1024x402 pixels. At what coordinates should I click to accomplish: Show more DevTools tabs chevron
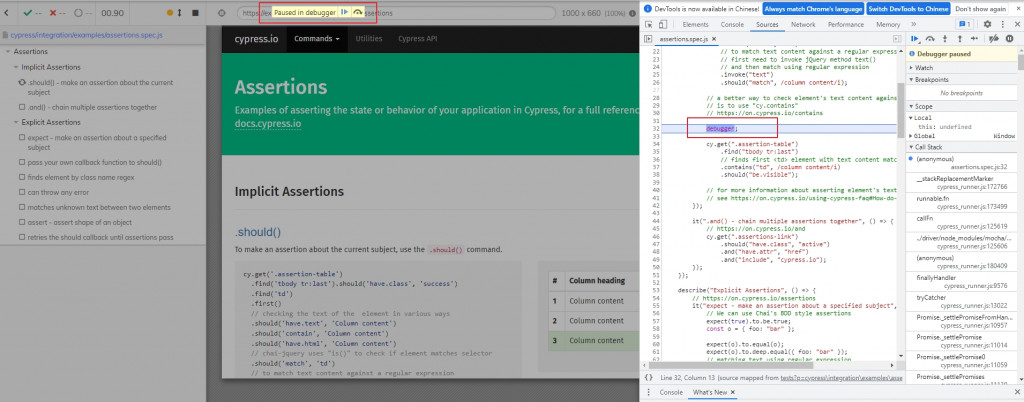pos(914,25)
